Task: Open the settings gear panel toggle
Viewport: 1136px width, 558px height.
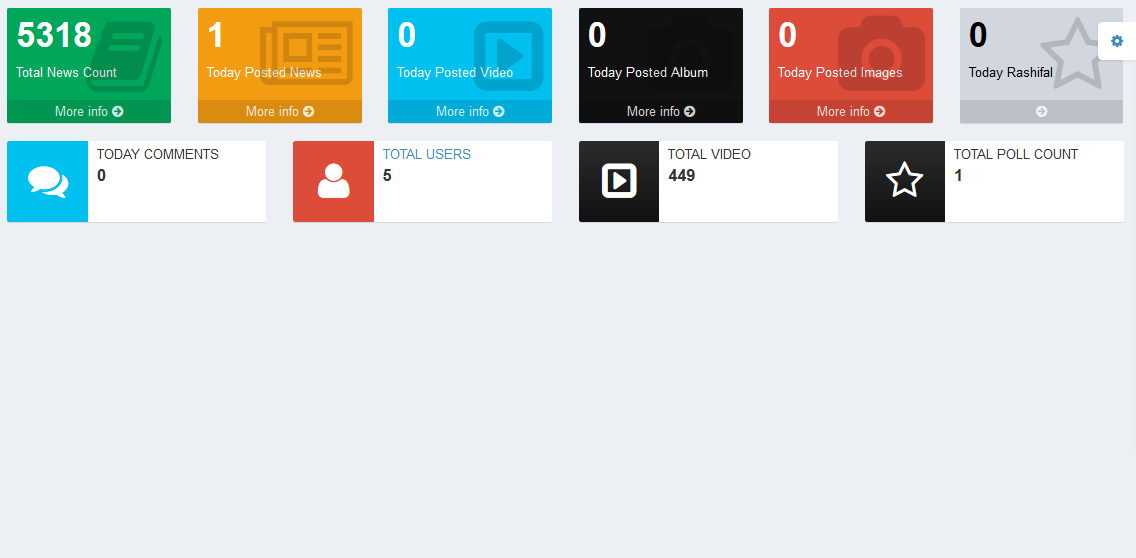Action: (1116, 41)
